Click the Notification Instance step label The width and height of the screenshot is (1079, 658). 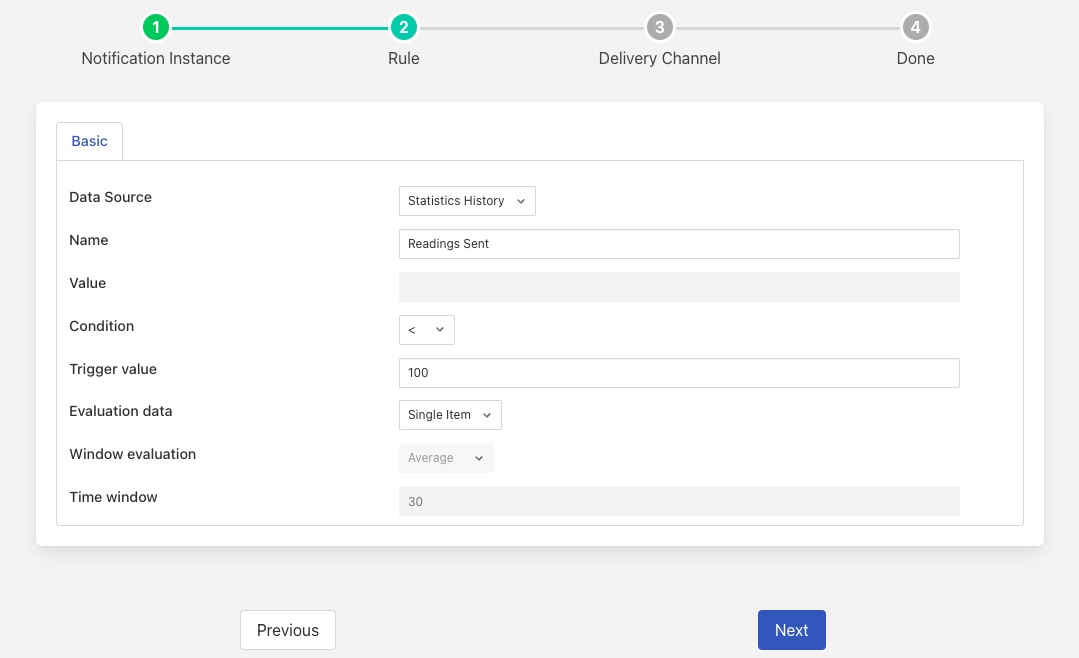(155, 58)
